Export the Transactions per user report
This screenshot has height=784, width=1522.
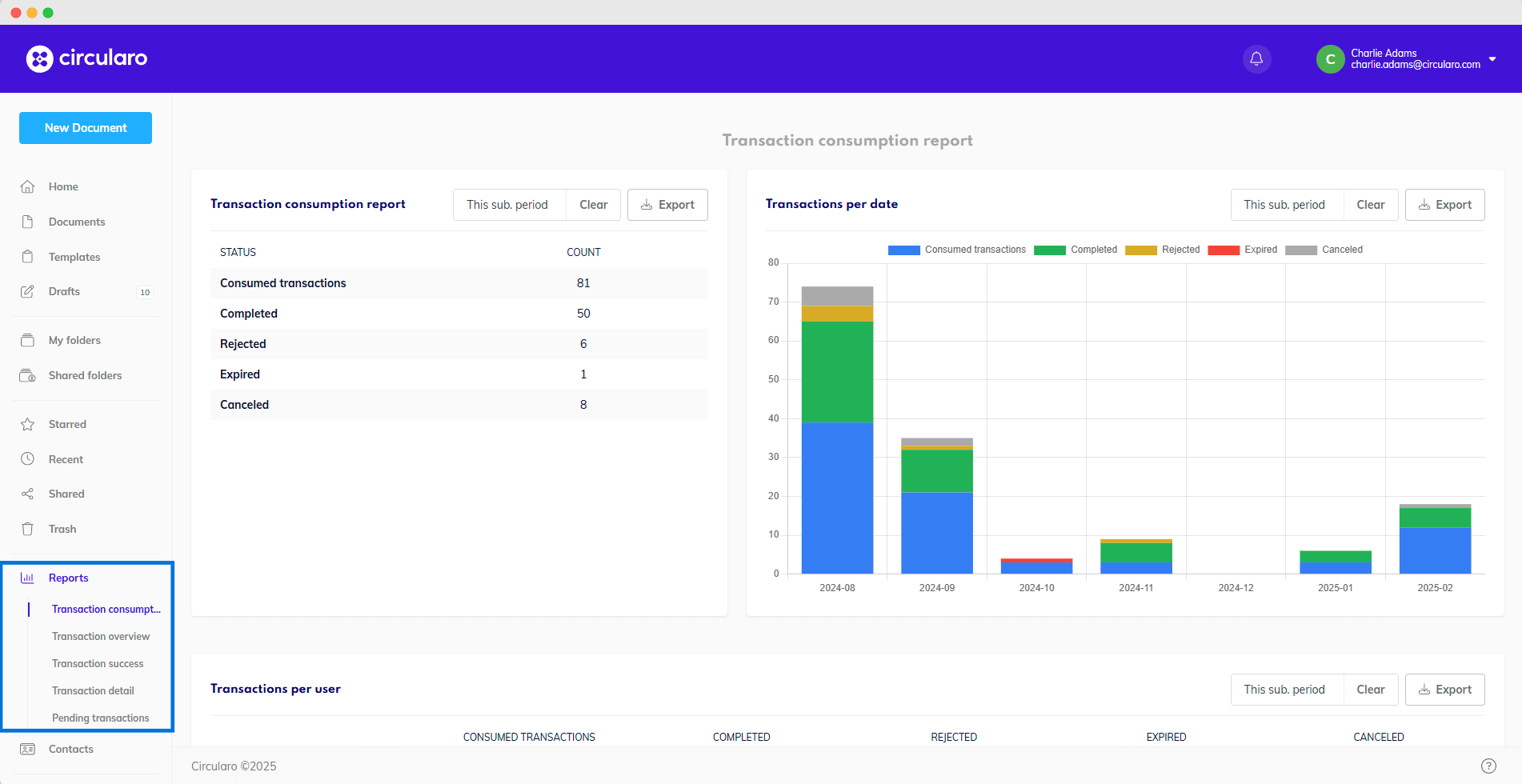[1444, 690]
